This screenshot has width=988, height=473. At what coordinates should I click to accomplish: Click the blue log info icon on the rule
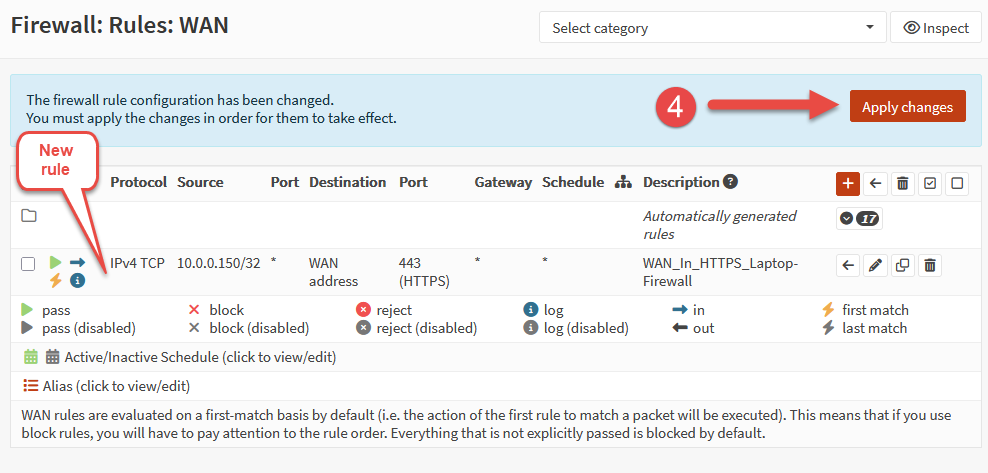[77, 281]
